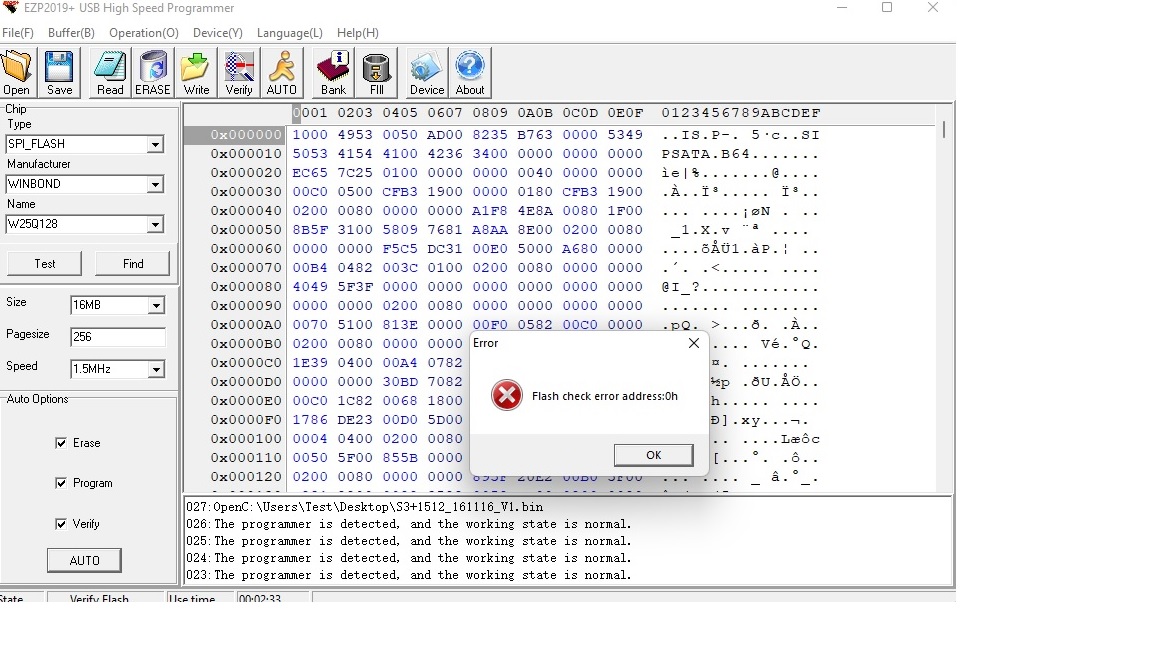The width and height of the screenshot is (1152, 648).
Task: Open the Language(L) menu
Action: click(x=289, y=33)
